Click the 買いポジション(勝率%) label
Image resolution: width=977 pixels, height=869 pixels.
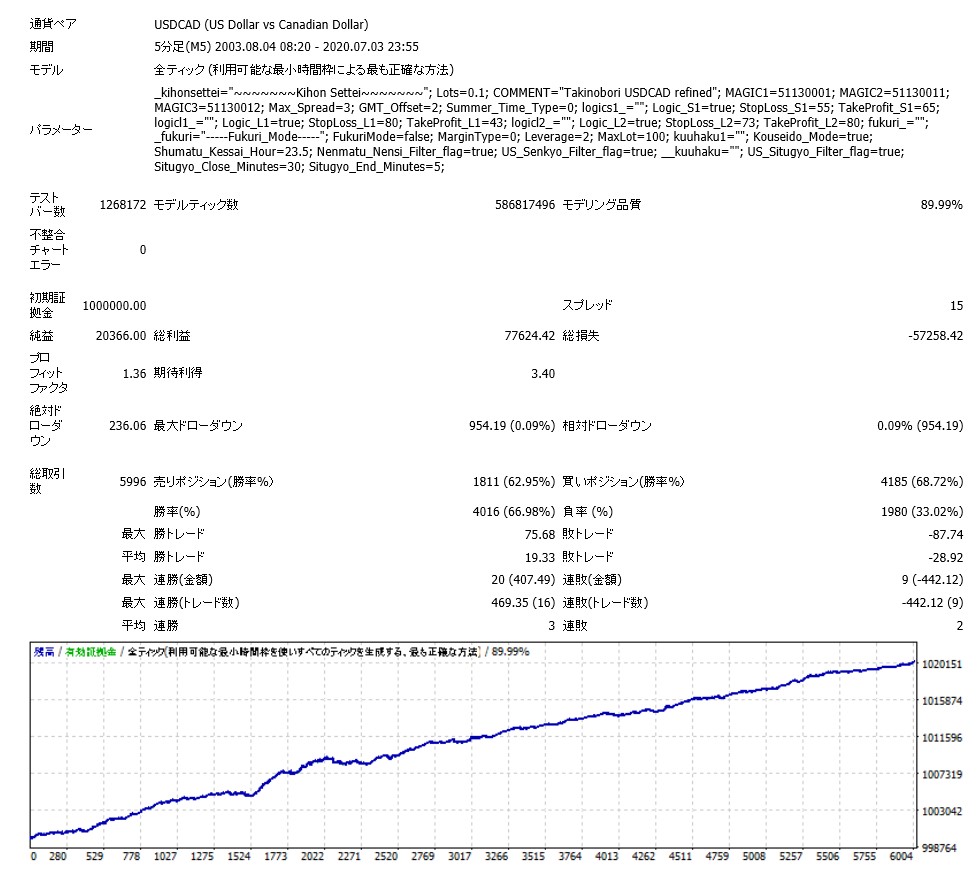tap(623, 482)
